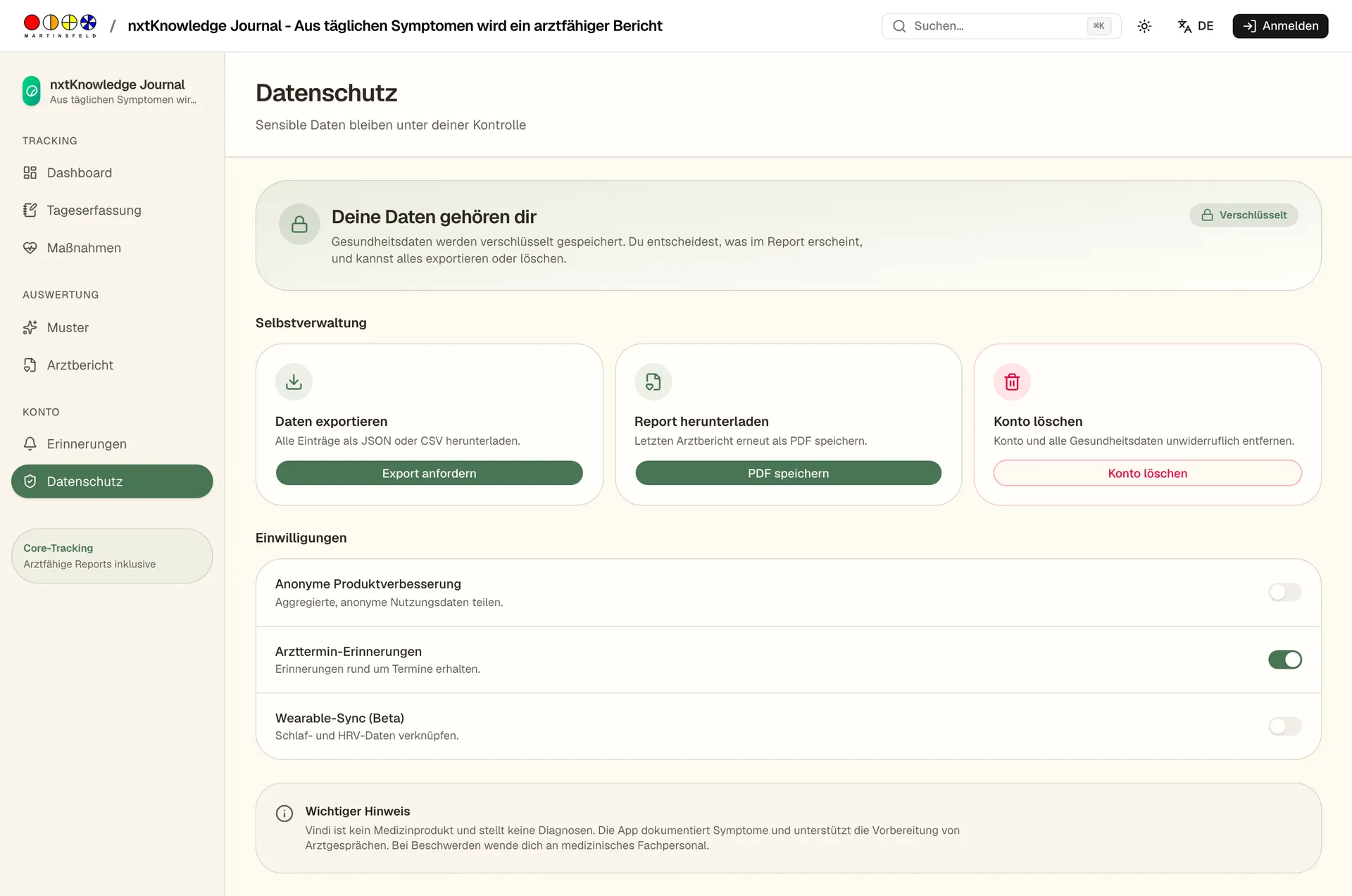Open Maßnahmen in sidebar

coord(112,248)
